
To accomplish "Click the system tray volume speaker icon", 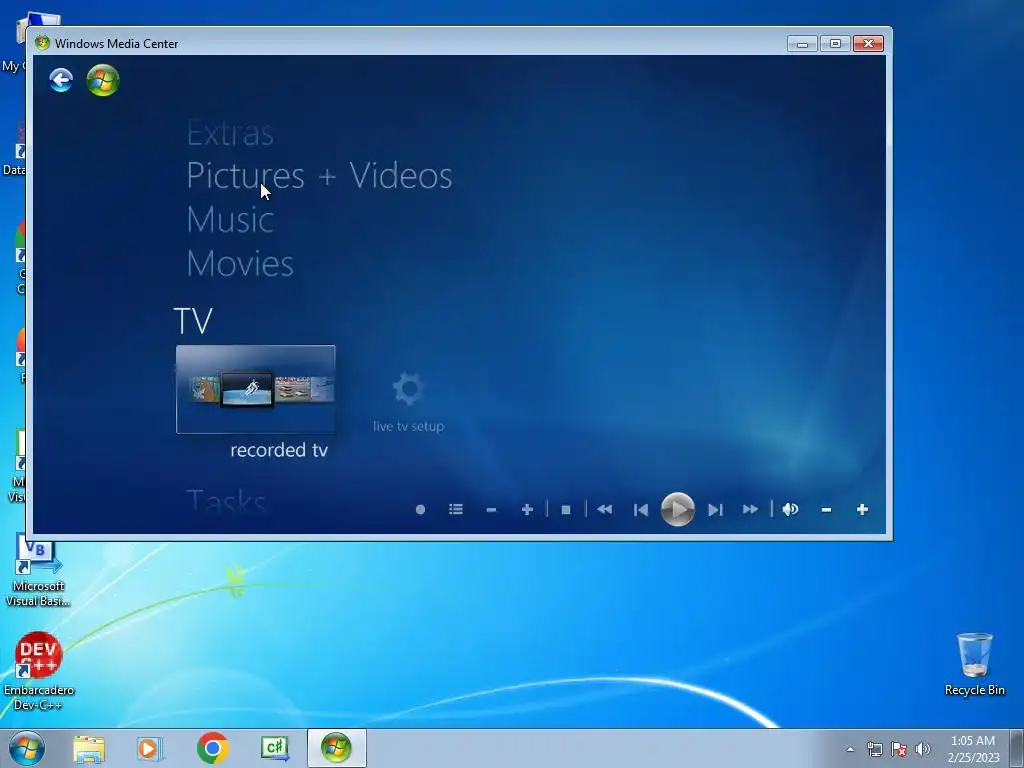I will click(922, 749).
